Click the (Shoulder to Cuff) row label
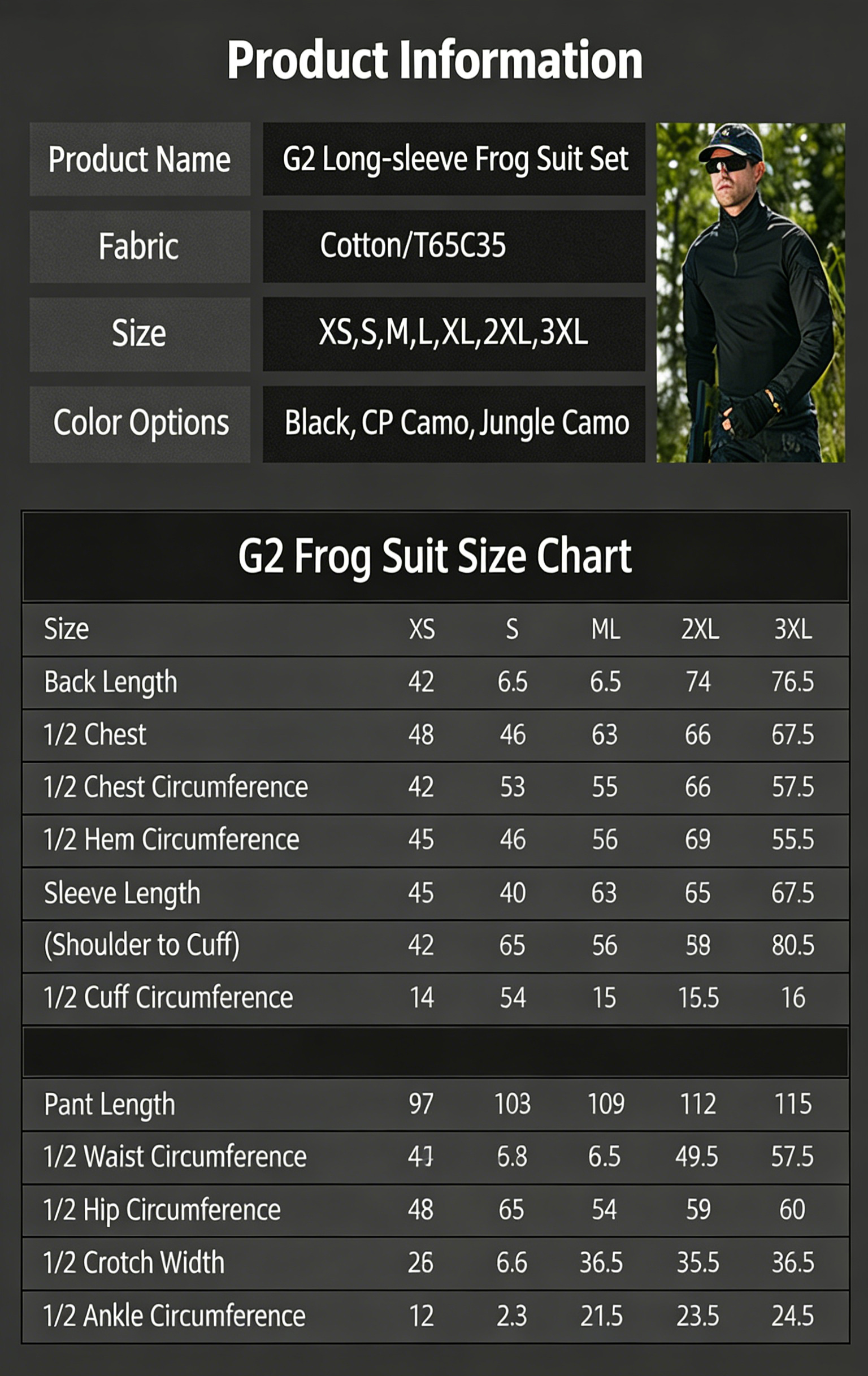 coord(142,945)
